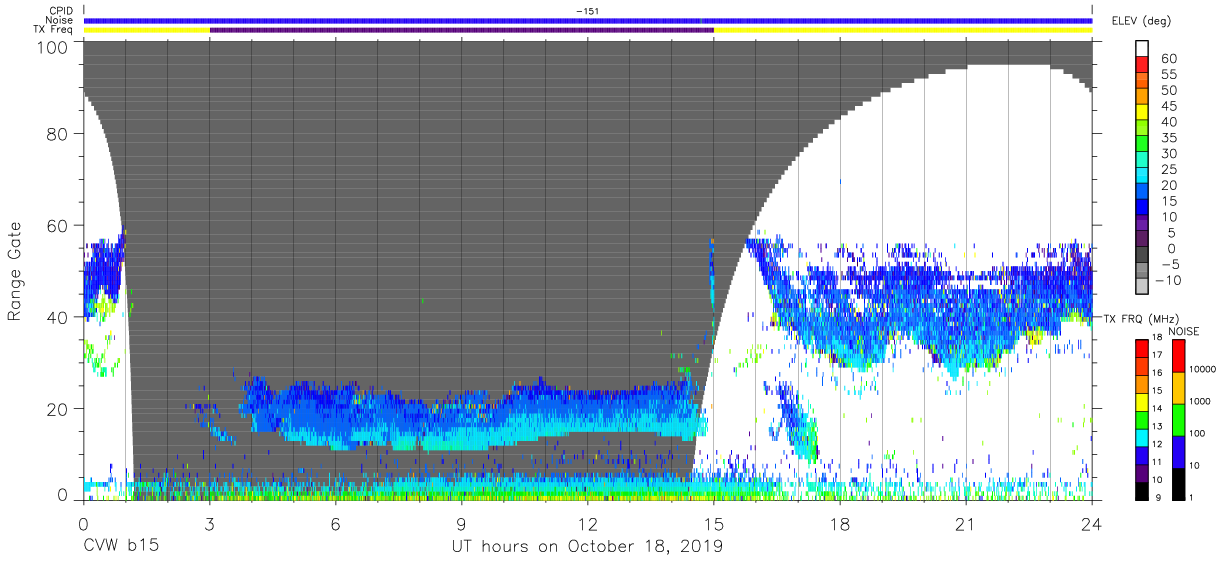Viewport: 1228px width, 567px height.
Task: Click the CVW b15 radar label
Action: click(119, 547)
